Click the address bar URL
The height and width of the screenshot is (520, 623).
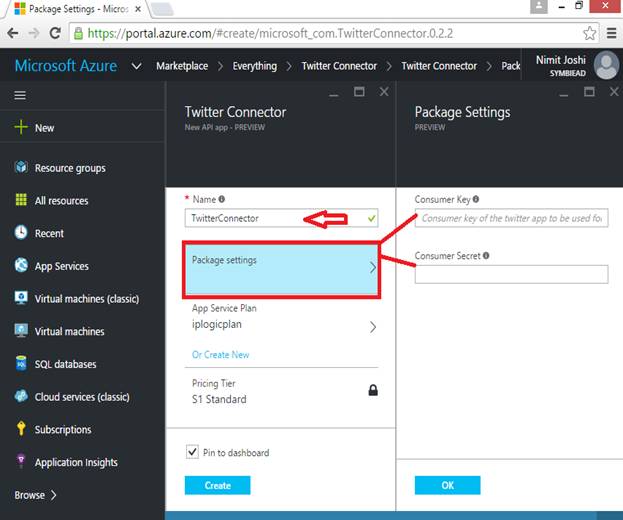(x=270, y=33)
